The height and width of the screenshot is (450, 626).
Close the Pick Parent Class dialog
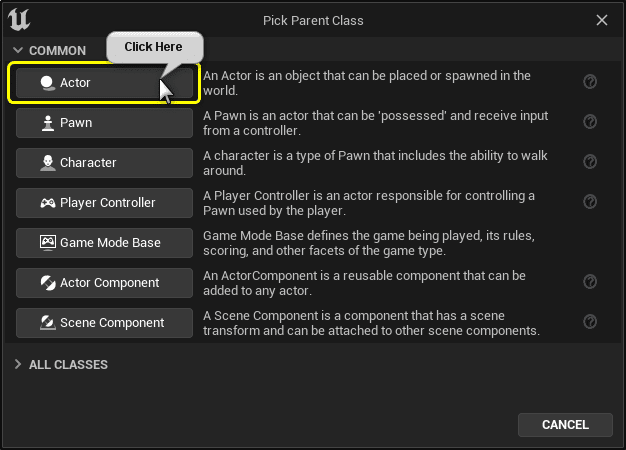602,20
